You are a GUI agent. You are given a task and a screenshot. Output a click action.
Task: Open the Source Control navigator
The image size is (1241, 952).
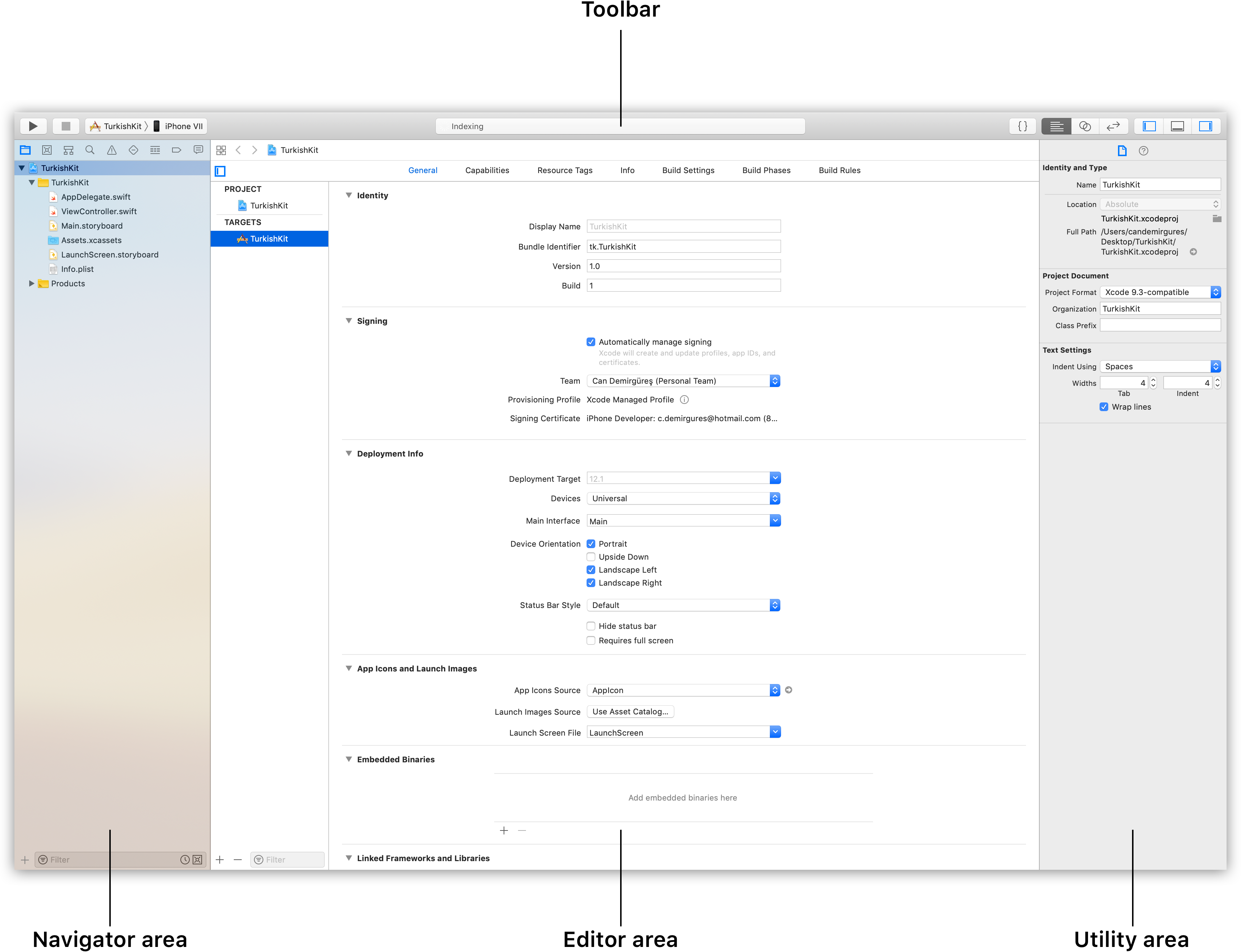coord(47,150)
